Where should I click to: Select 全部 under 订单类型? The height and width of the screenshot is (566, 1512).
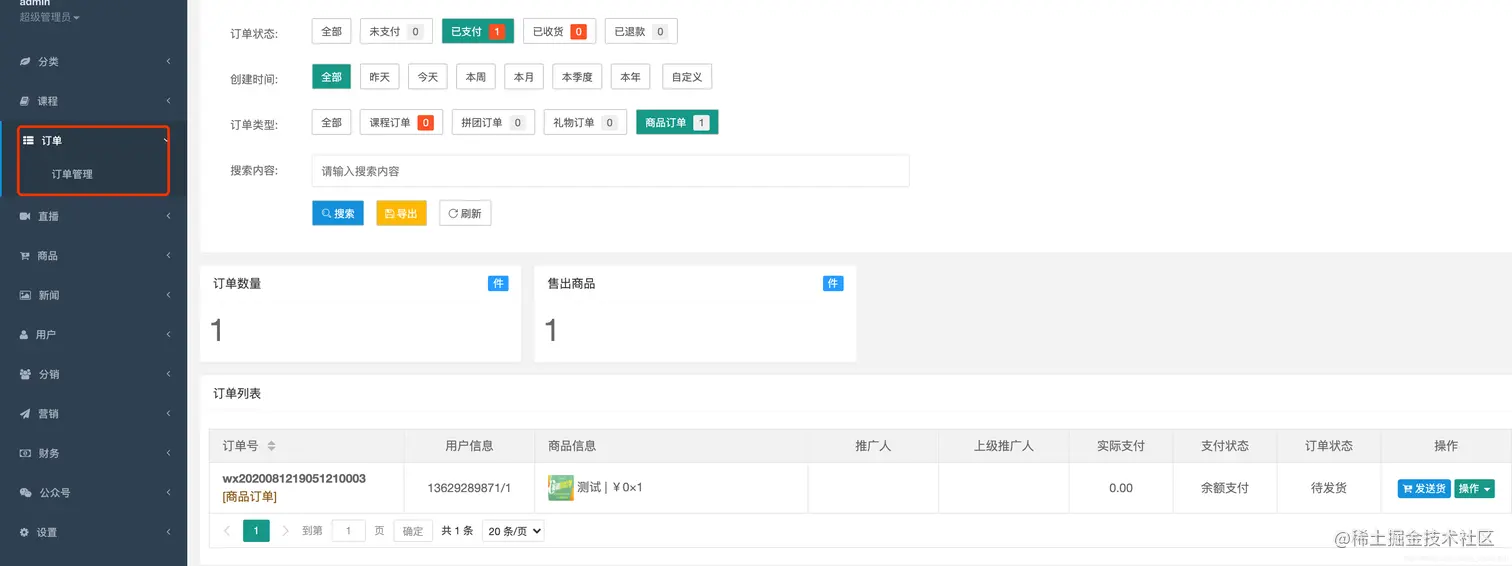tap(331, 123)
